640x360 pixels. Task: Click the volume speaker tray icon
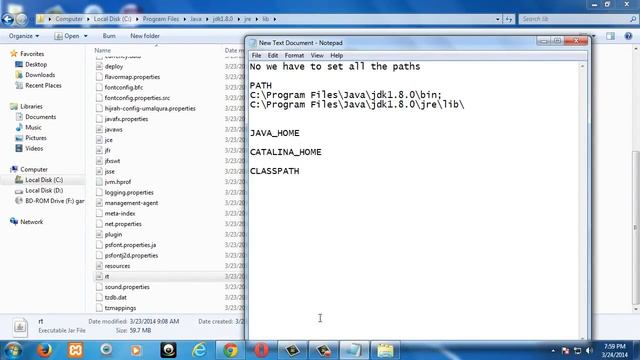589,351
